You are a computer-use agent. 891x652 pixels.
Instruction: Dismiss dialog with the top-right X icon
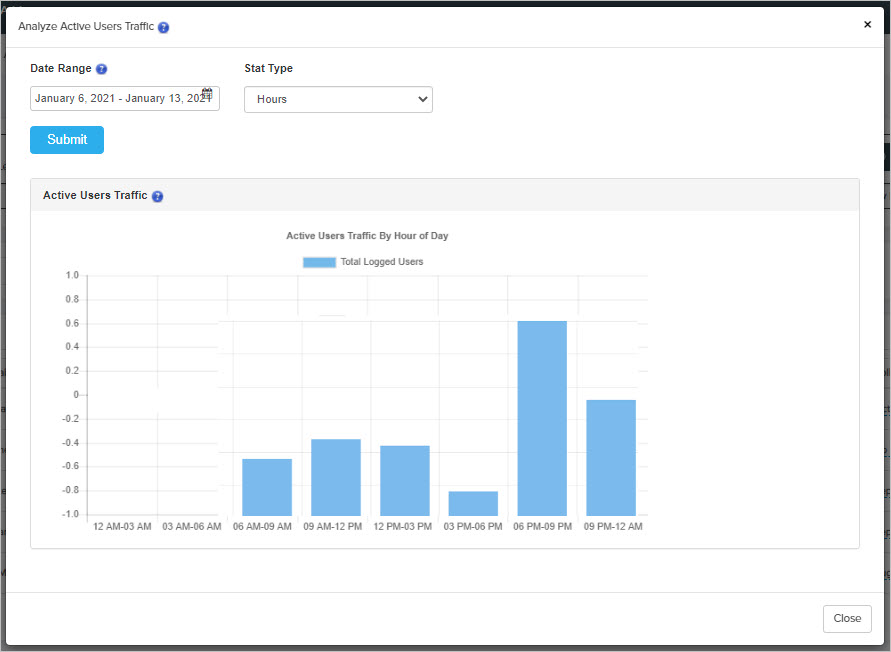[x=867, y=25]
